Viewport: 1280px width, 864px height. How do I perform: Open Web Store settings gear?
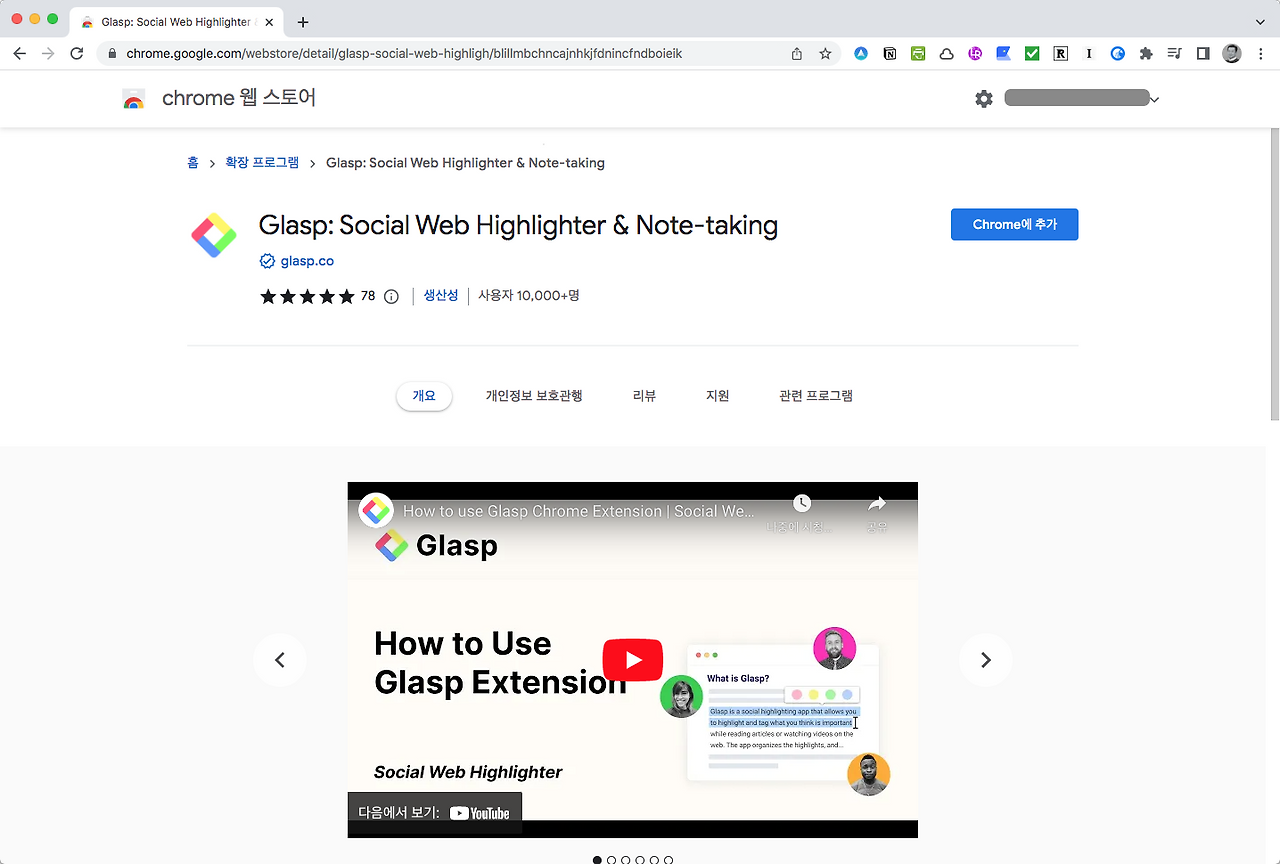pyautogui.click(x=984, y=99)
